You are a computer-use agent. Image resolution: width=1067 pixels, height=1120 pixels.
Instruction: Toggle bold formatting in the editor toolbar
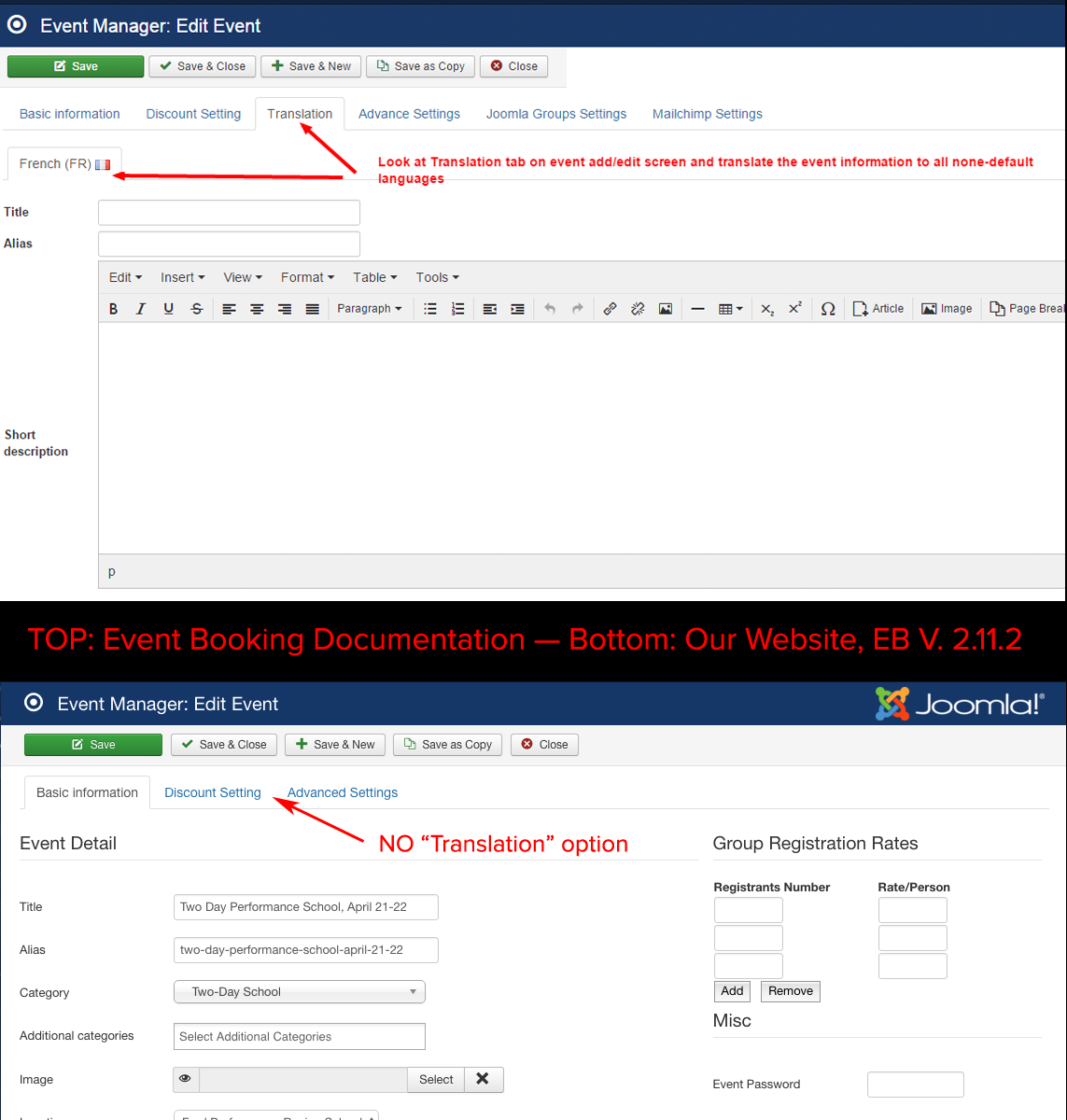pyautogui.click(x=114, y=309)
